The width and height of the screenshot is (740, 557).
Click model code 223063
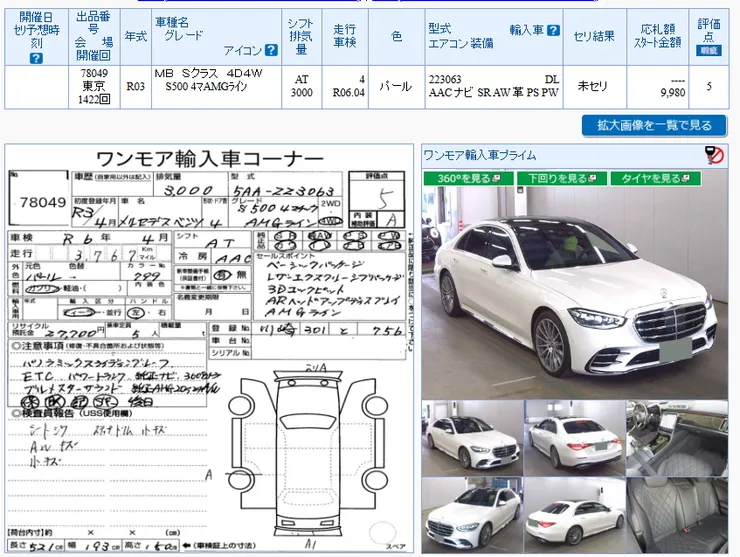pos(445,79)
